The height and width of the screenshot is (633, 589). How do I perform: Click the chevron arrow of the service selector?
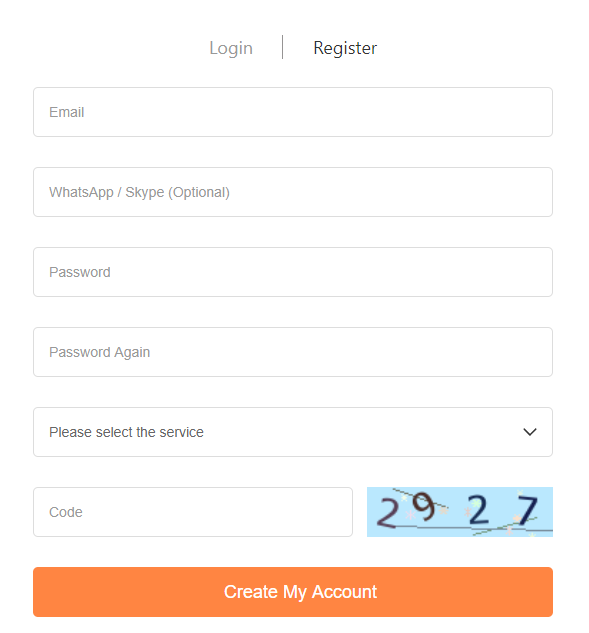tap(530, 432)
